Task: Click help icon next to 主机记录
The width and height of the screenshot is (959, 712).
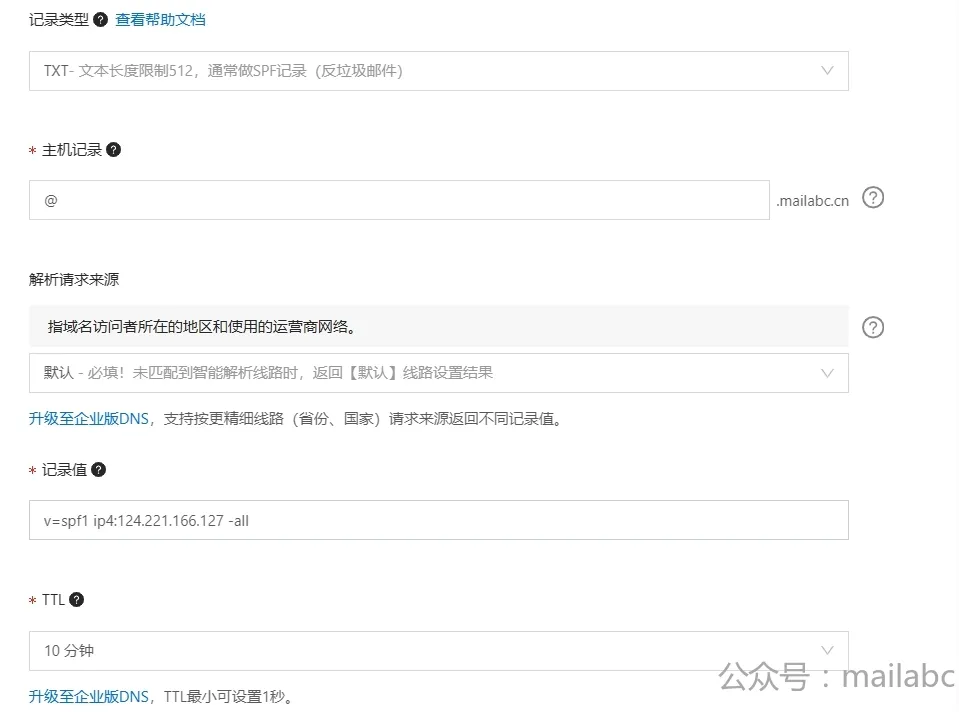Action: coord(113,150)
